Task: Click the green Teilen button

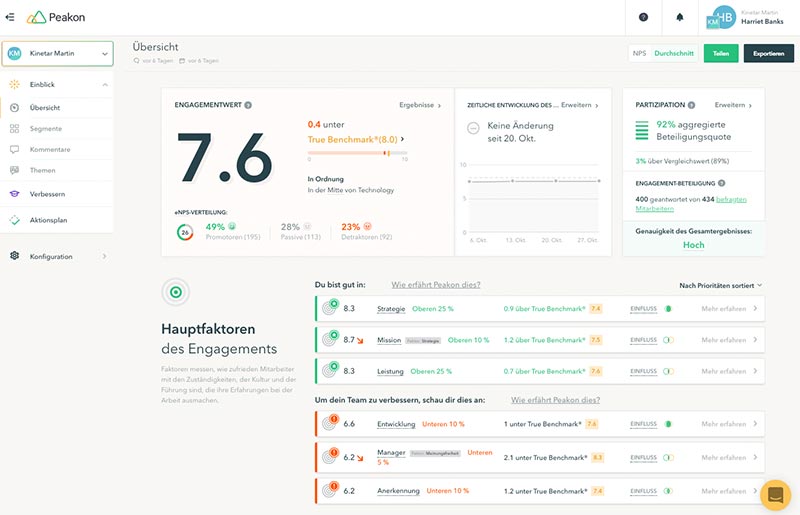Action: tap(721, 54)
